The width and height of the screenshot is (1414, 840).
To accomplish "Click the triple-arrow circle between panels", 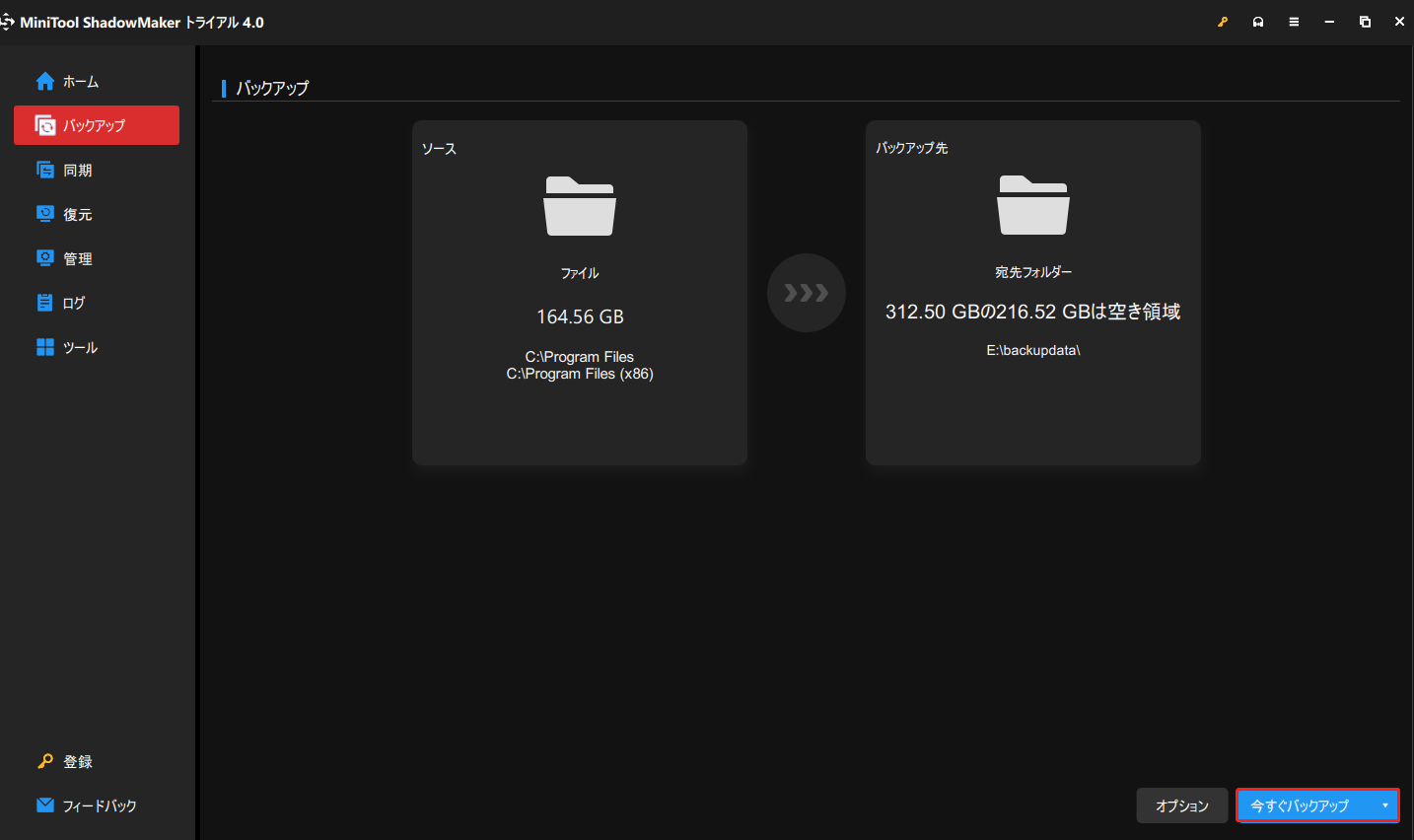I will (806, 293).
